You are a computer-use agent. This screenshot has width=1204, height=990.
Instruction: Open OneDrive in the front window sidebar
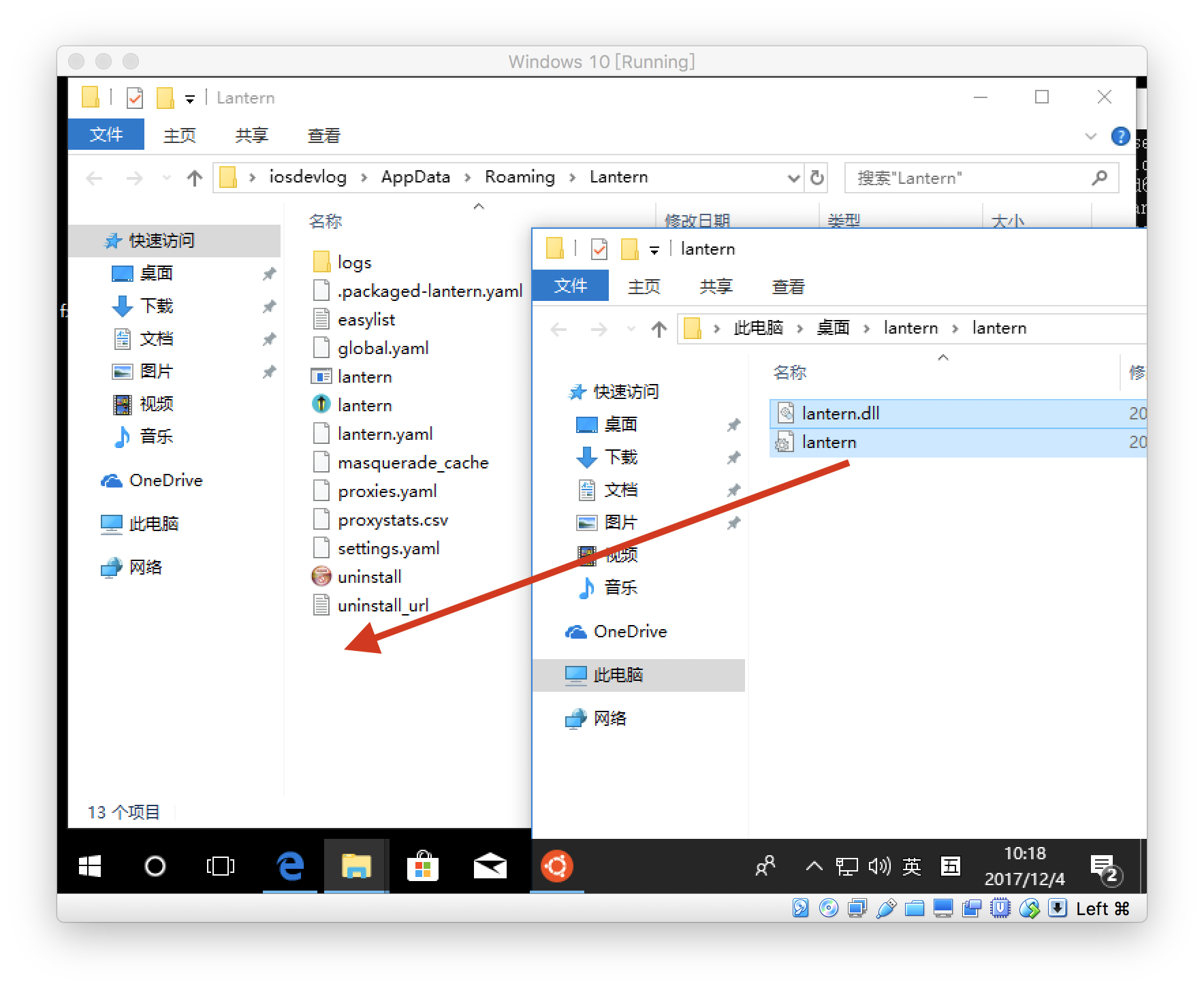[631, 631]
